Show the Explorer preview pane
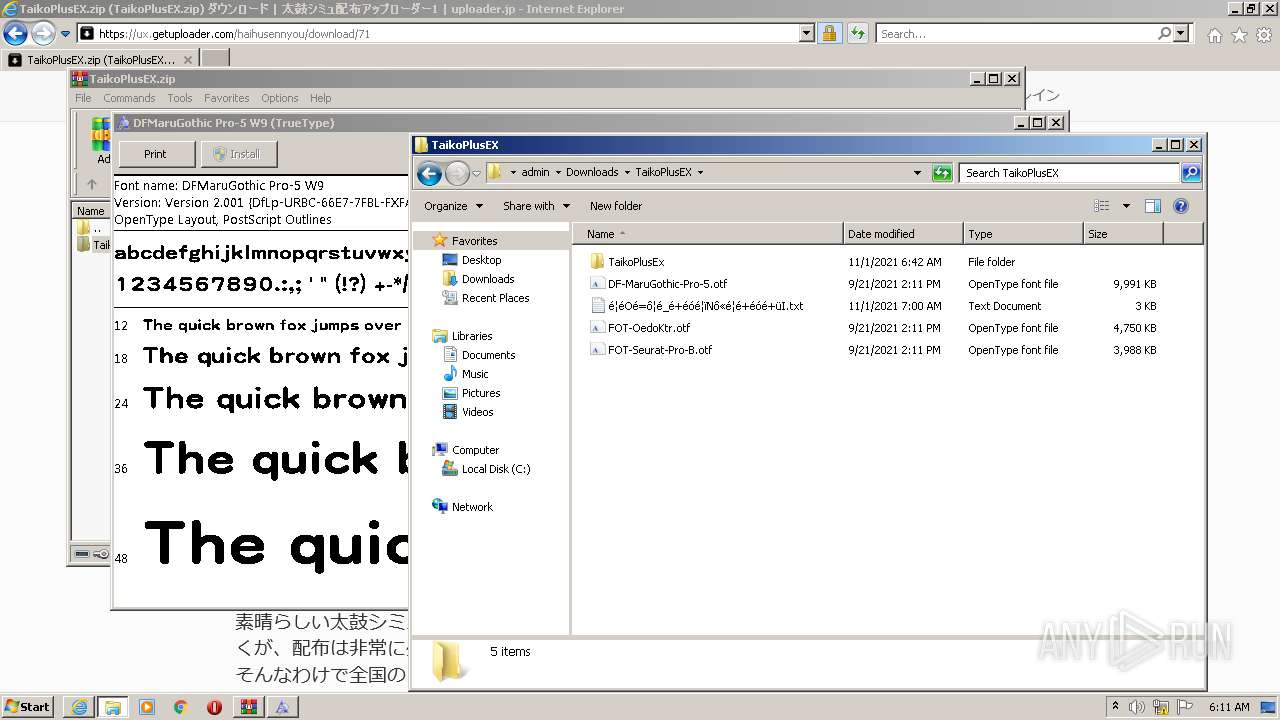This screenshot has height=720, width=1280. coord(1153,206)
